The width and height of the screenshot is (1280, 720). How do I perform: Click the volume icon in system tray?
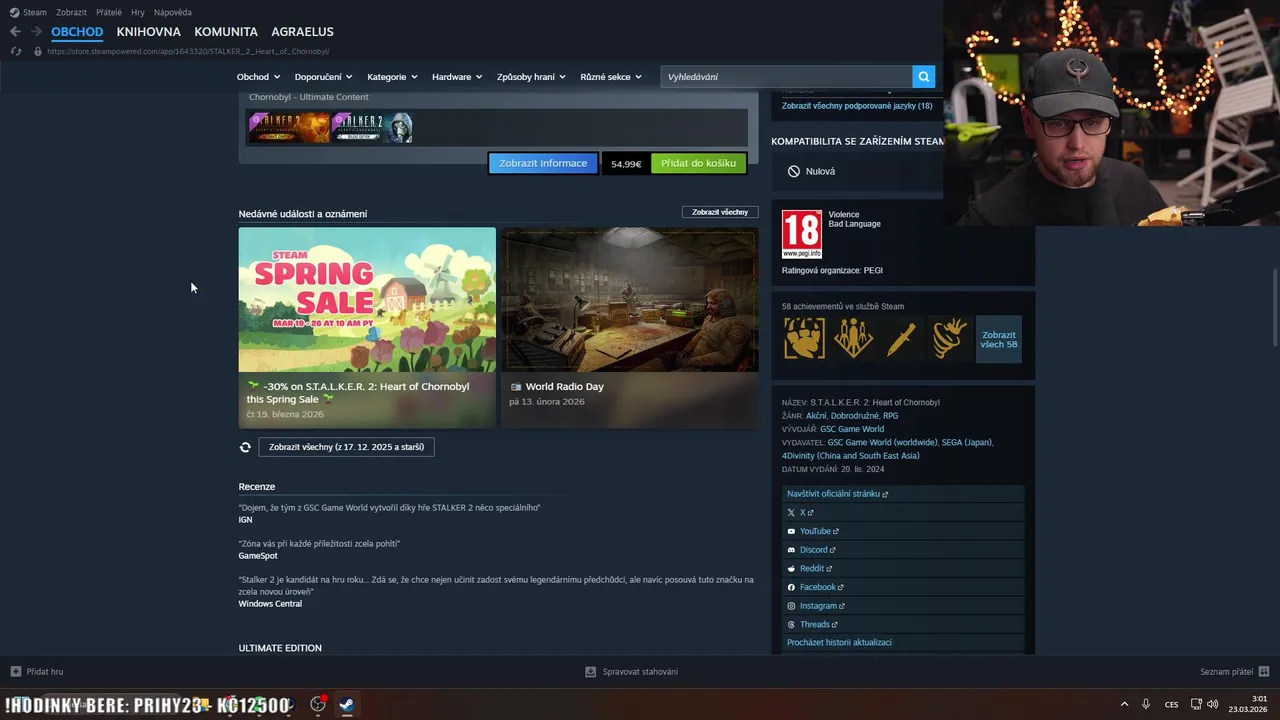1212,704
